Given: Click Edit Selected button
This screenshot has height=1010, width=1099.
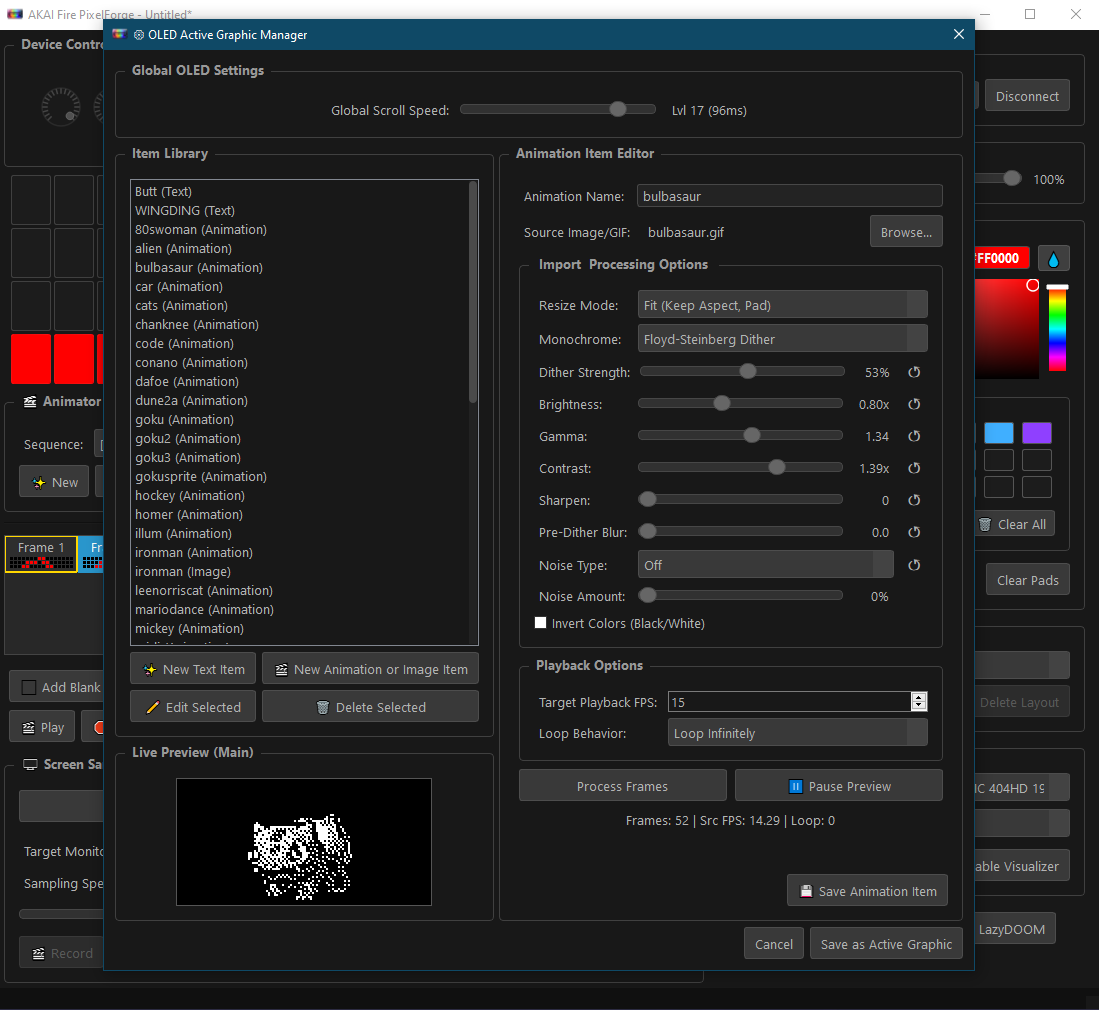Looking at the screenshot, I should 193,707.
